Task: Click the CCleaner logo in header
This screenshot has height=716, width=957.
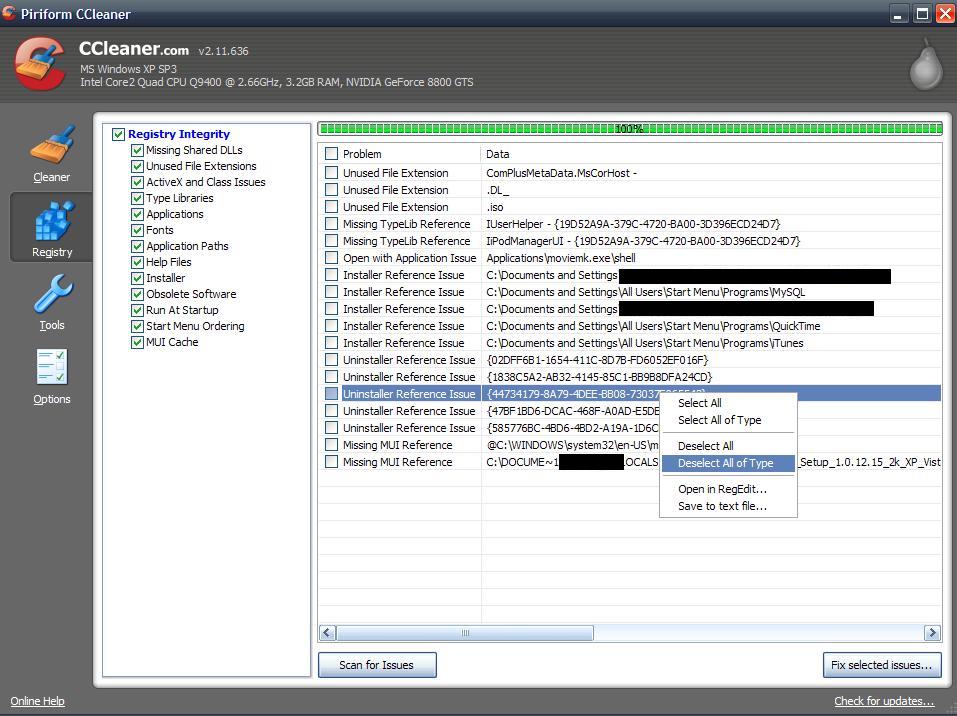Action: tap(40, 64)
